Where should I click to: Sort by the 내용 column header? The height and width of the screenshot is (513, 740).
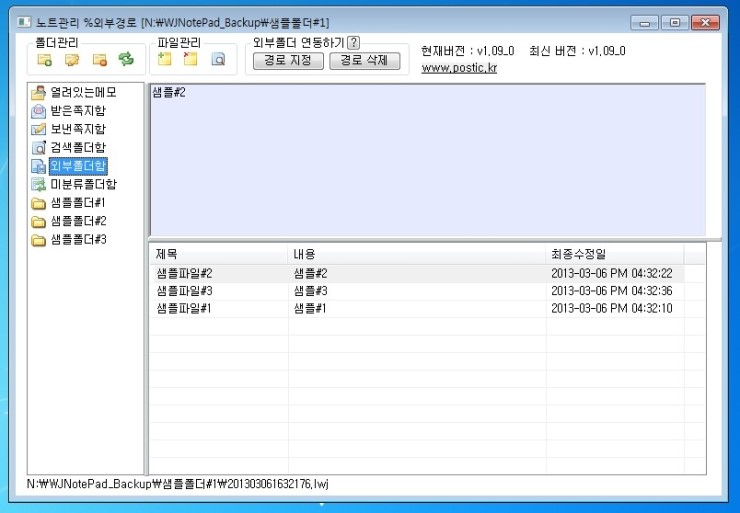[417, 254]
